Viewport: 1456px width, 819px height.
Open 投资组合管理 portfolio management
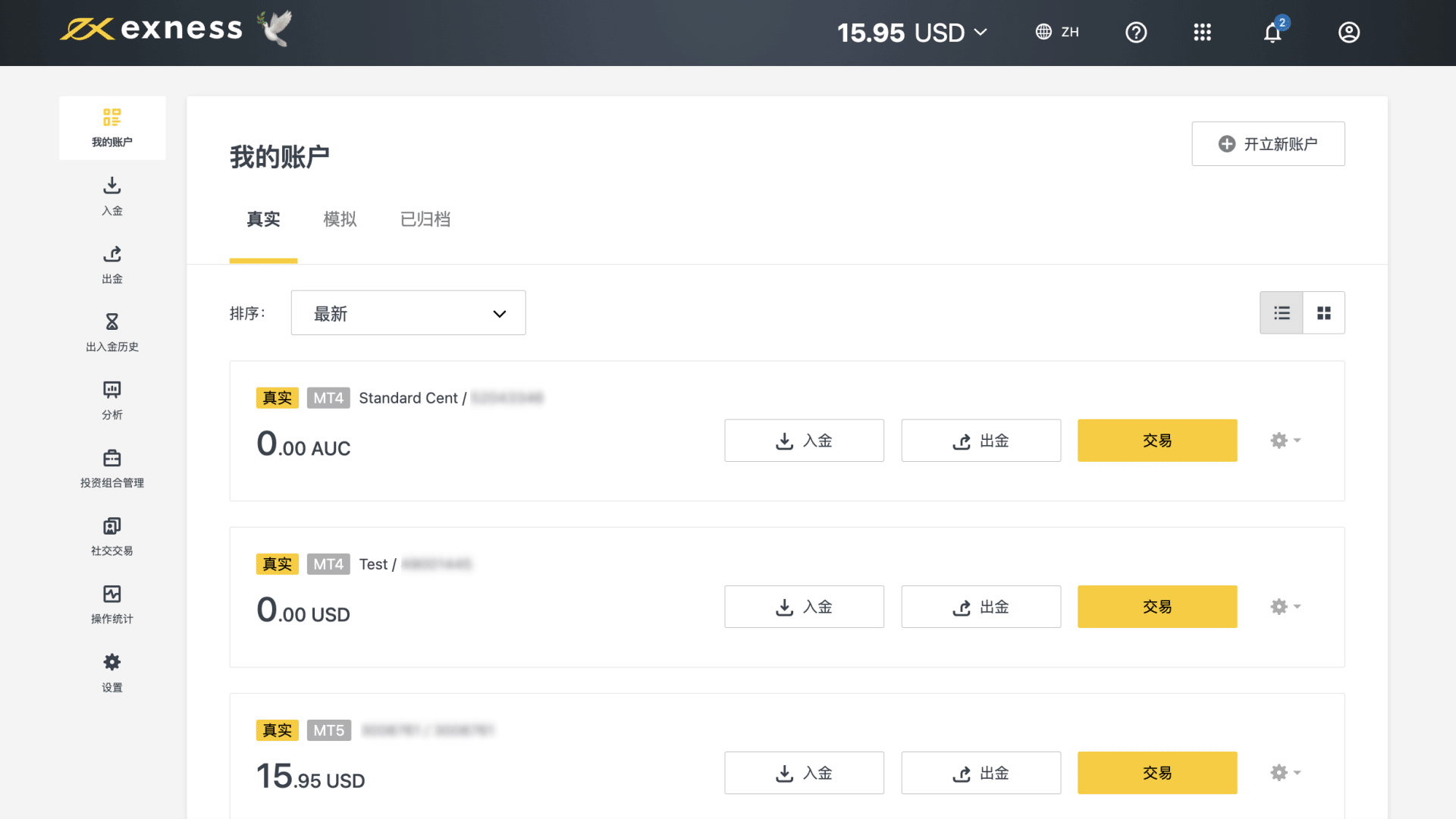(x=112, y=468)
